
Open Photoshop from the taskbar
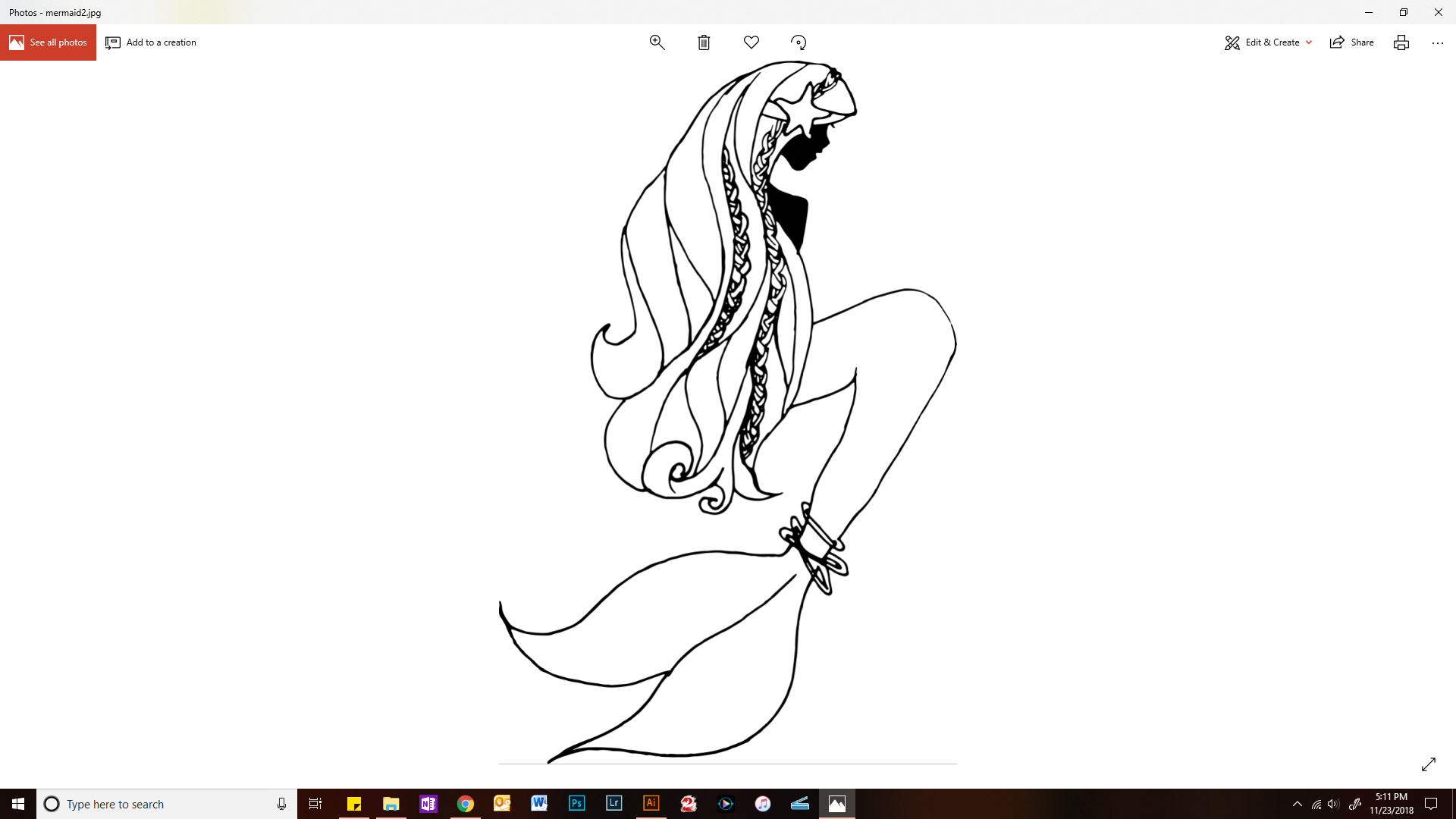click(x=576, y=804)
